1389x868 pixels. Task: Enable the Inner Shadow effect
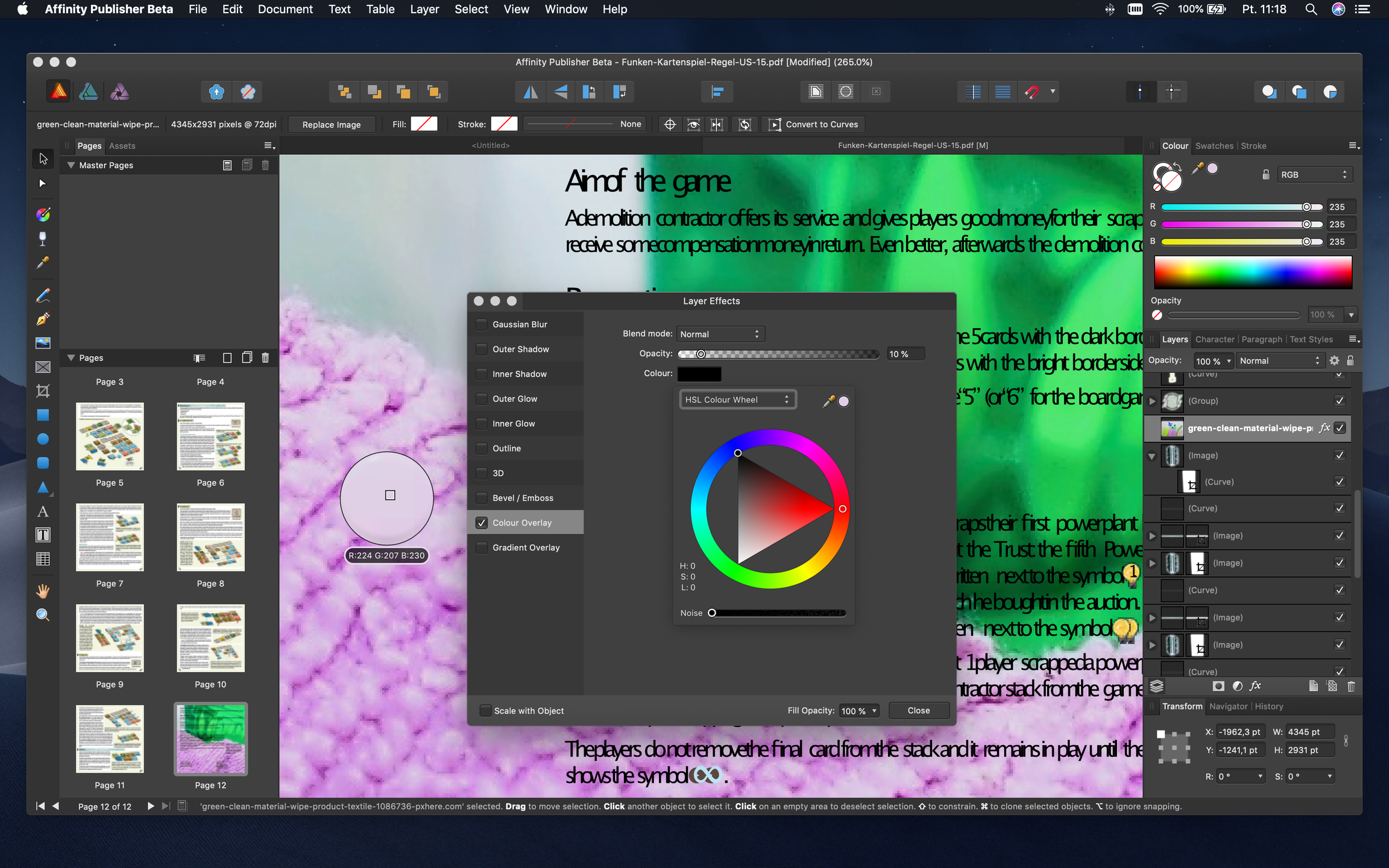pos(481,374)
